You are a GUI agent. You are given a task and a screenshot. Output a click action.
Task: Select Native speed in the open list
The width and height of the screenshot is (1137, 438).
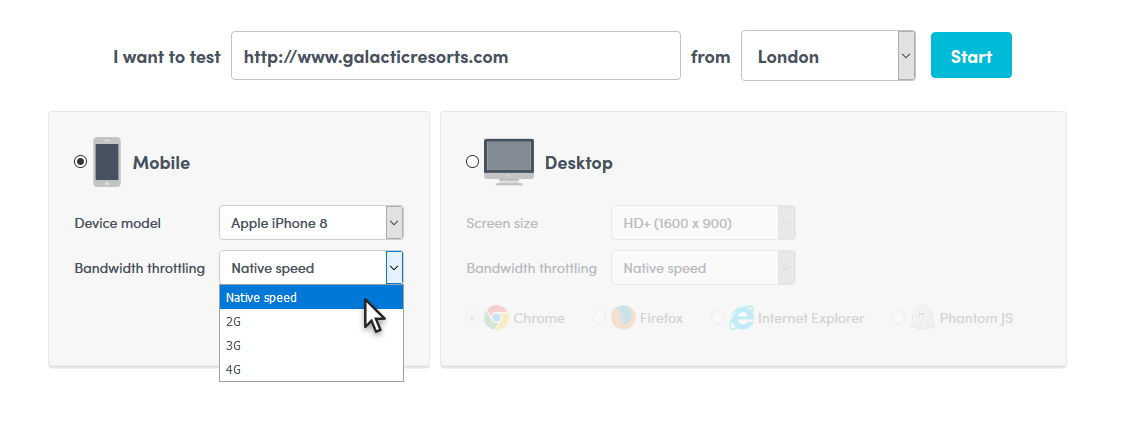click(x=311, y=297)
